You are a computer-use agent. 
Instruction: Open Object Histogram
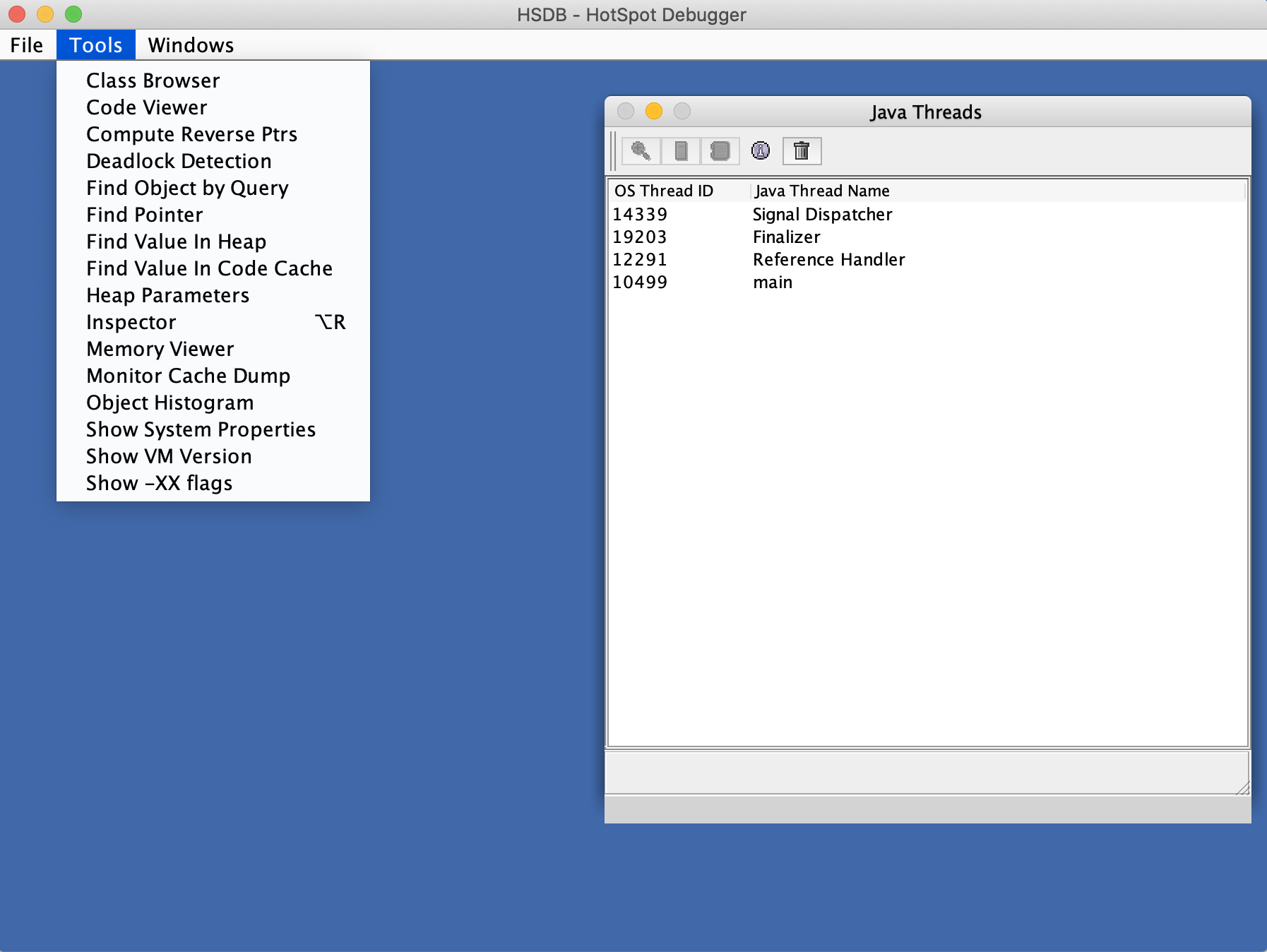pyautogui.click(x=213, y=403)
